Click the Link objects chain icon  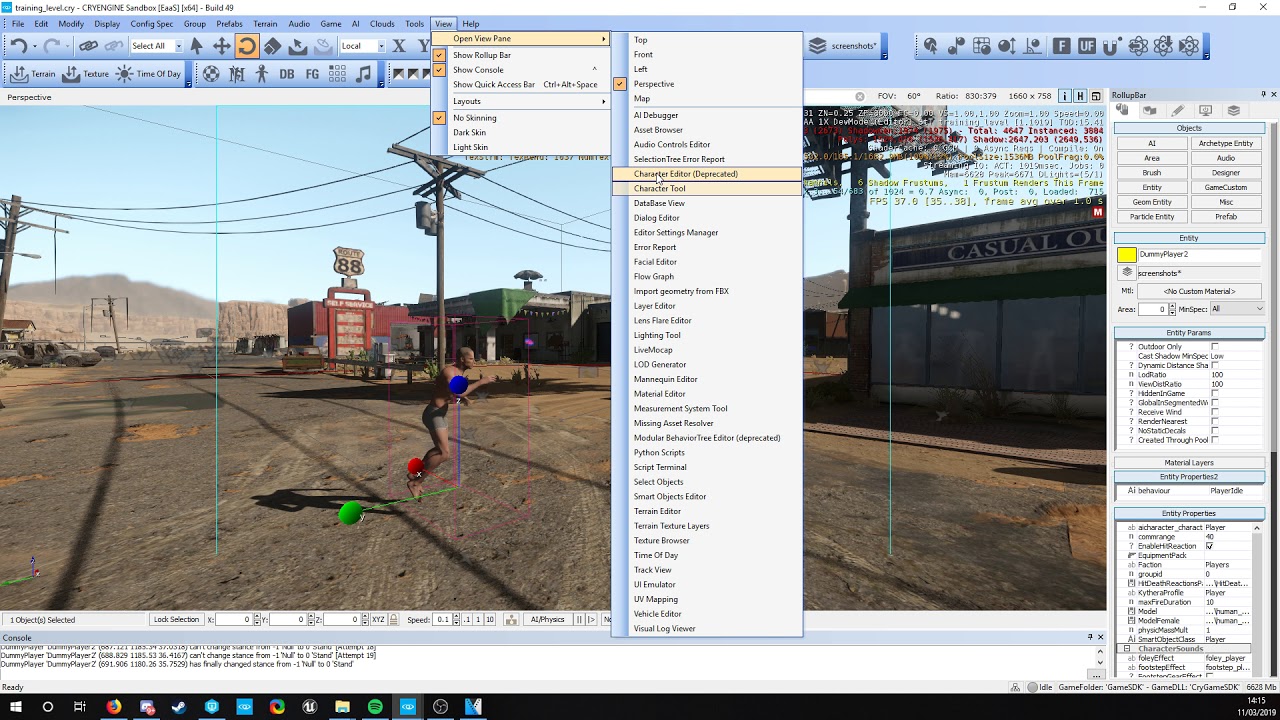point(88,46)
